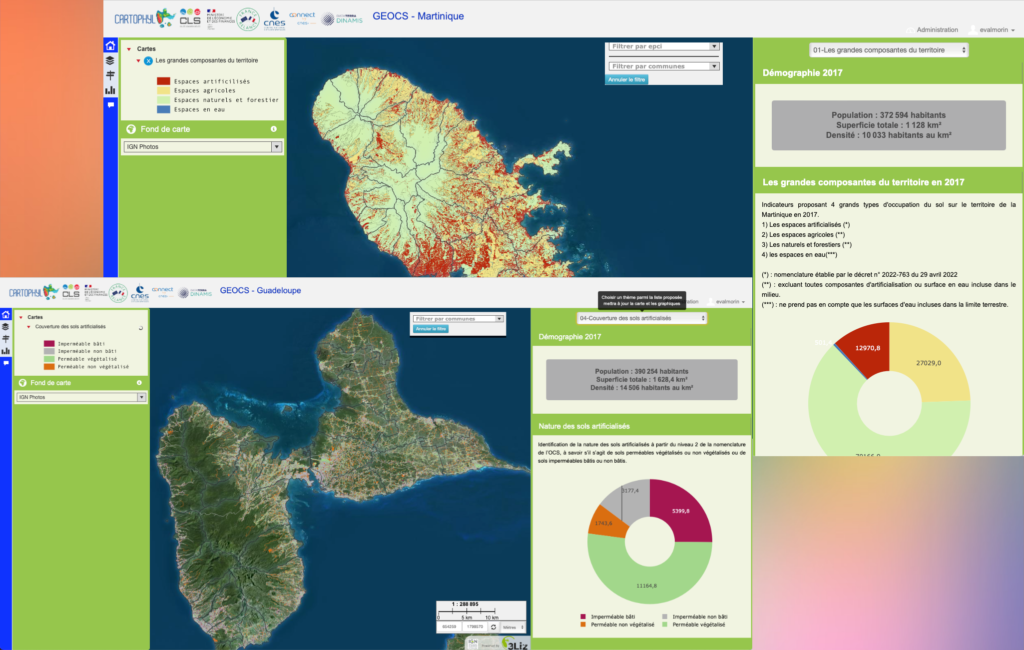The width and height of the screenshot is (1024, 650).
Task: Open IGN Photos basemap dropdown in Guadeloupe
Action: pos(80,397)
